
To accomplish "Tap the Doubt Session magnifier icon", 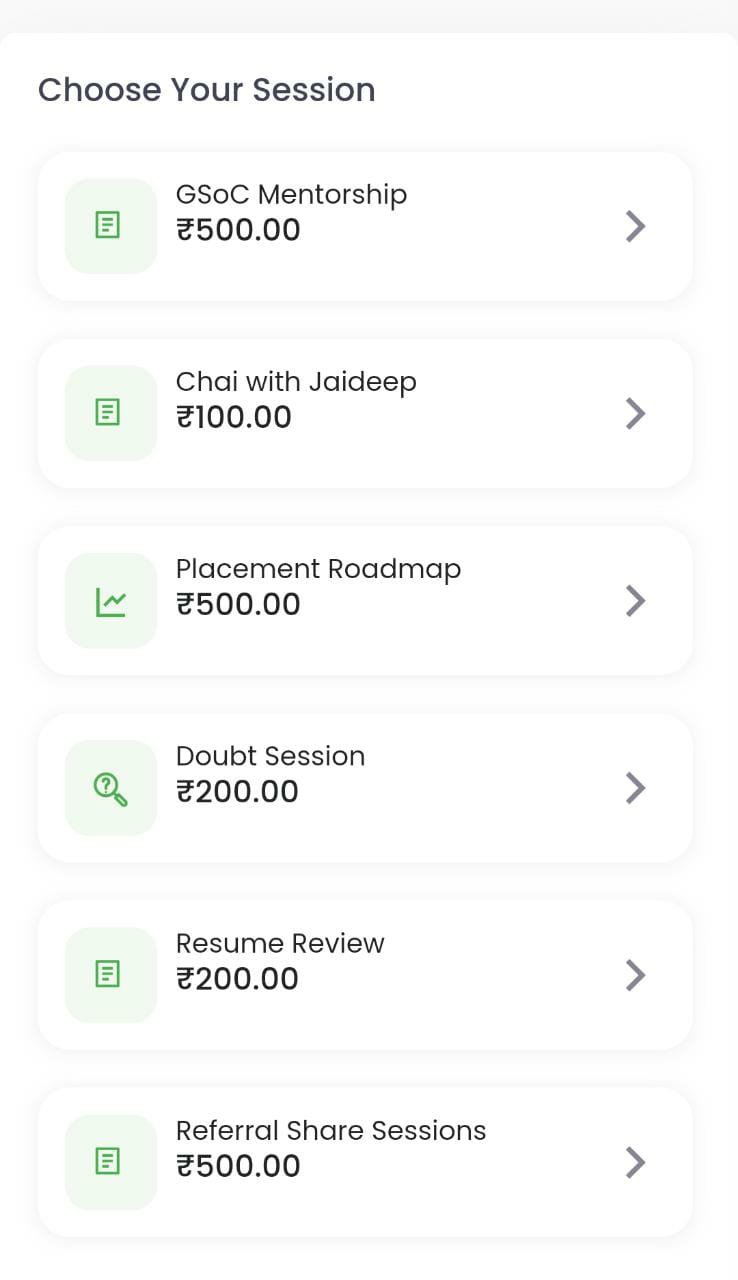I will (110, 789).
